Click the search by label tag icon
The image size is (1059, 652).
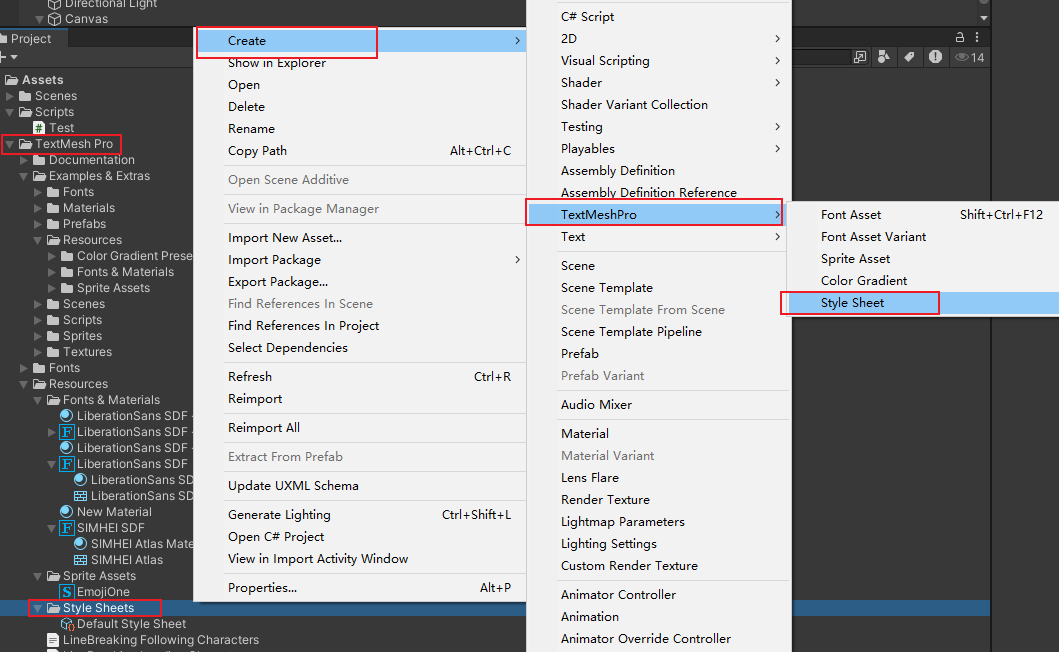pyautogui.click(x=909, y=57)
